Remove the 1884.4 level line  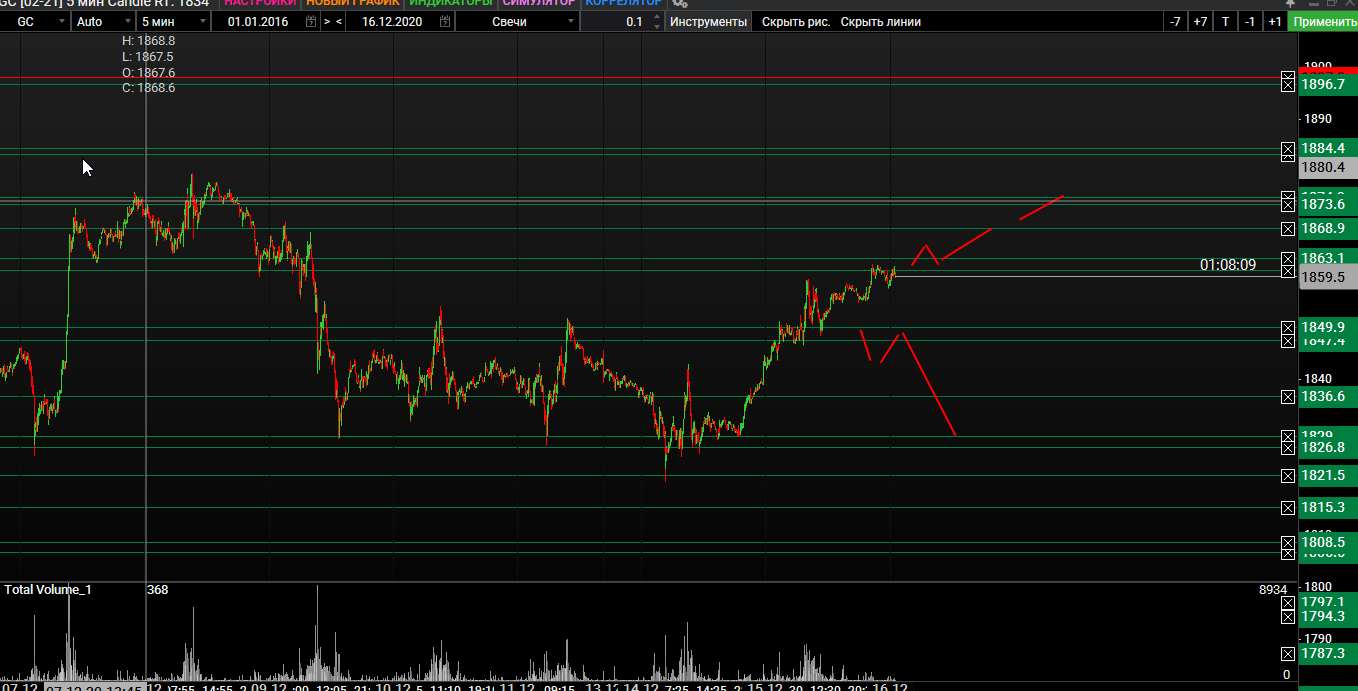(x=1288, y=149)
